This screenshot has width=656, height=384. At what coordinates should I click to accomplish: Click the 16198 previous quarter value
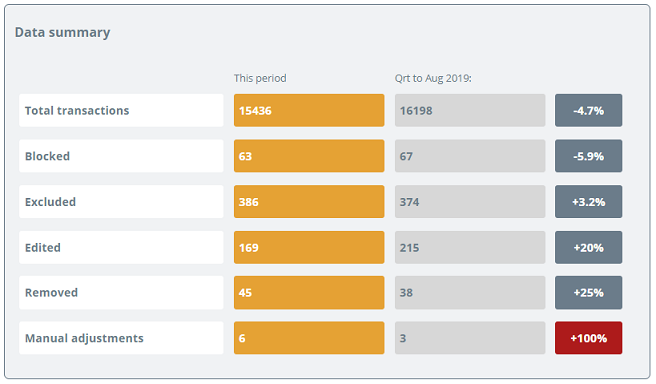[x=470, y=110]
